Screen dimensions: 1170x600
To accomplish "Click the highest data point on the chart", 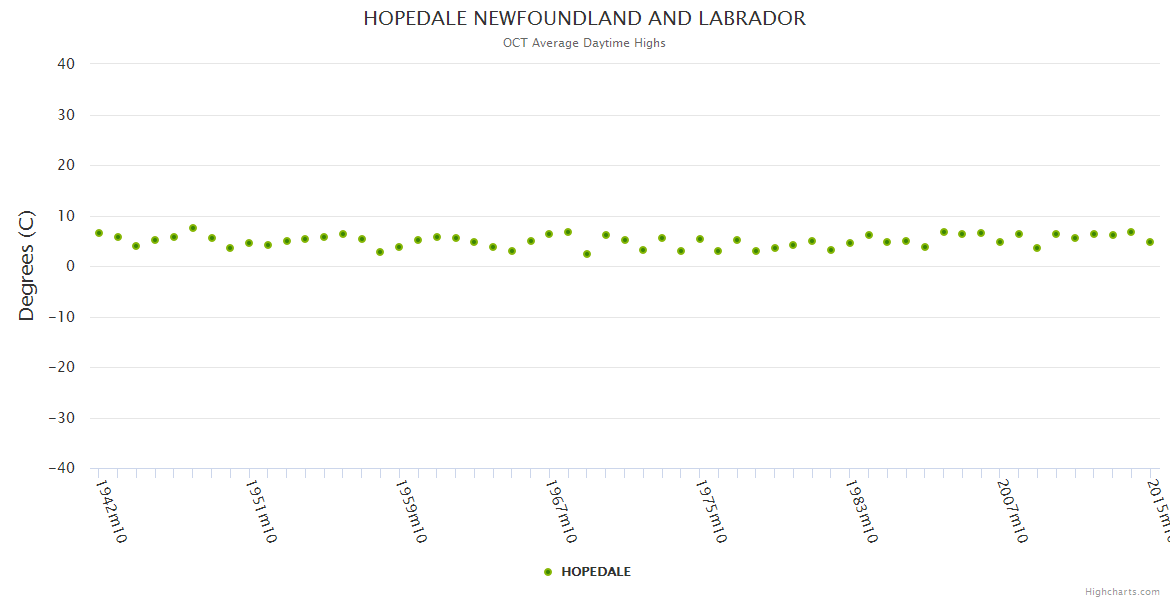I will tap(193, 228).
